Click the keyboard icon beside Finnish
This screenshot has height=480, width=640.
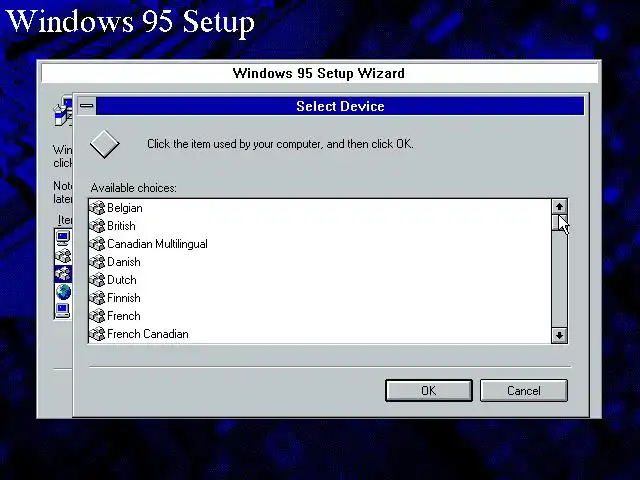click(x=97, y=298)
